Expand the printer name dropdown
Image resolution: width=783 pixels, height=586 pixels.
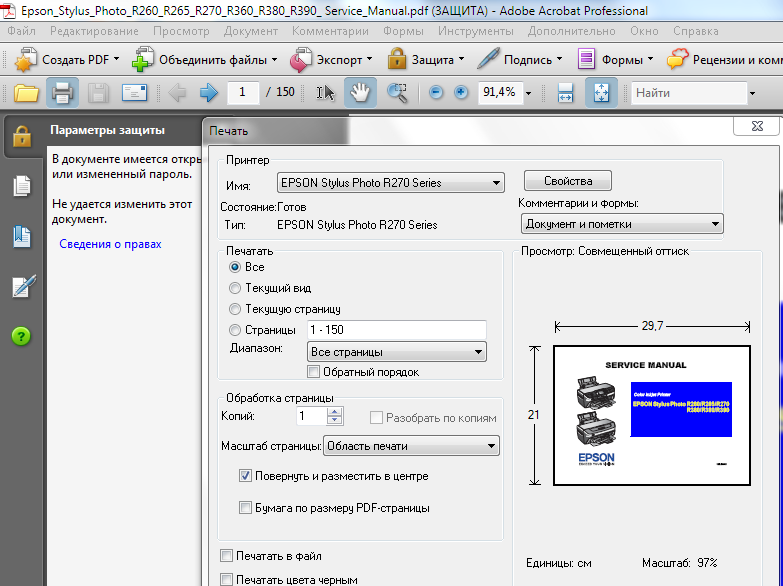pos(391,183)
